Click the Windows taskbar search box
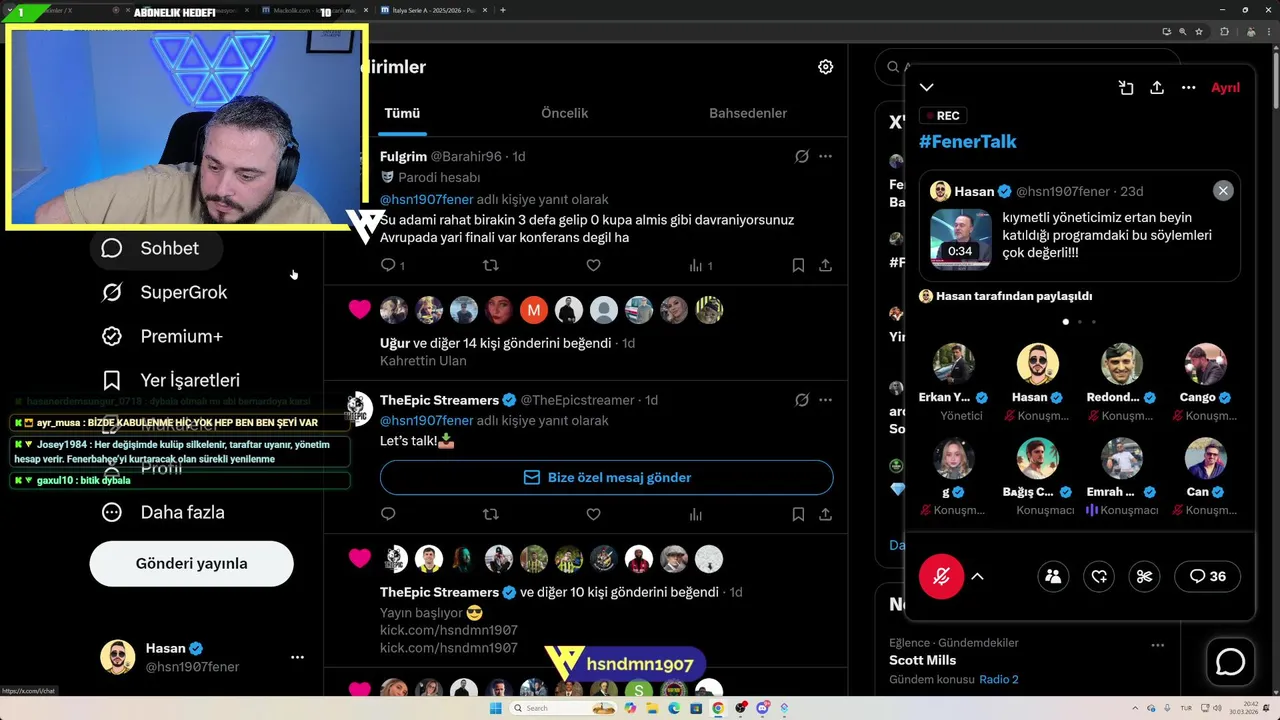This screenshot has width=1280, height=720. 563,708
